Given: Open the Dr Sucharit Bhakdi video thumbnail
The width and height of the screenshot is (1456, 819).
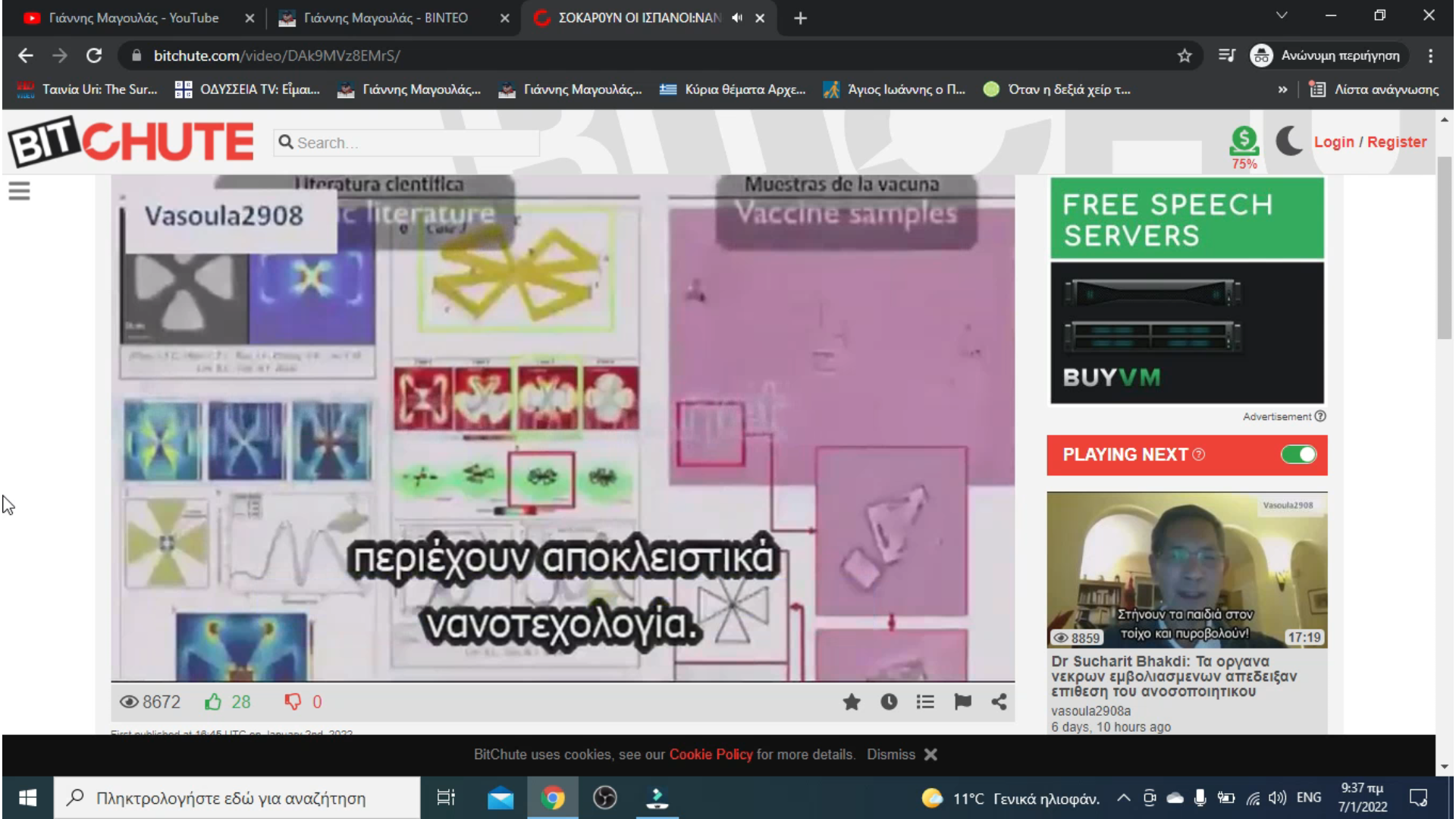Looking at the screenshot, I should click(x=1187, y=570).
